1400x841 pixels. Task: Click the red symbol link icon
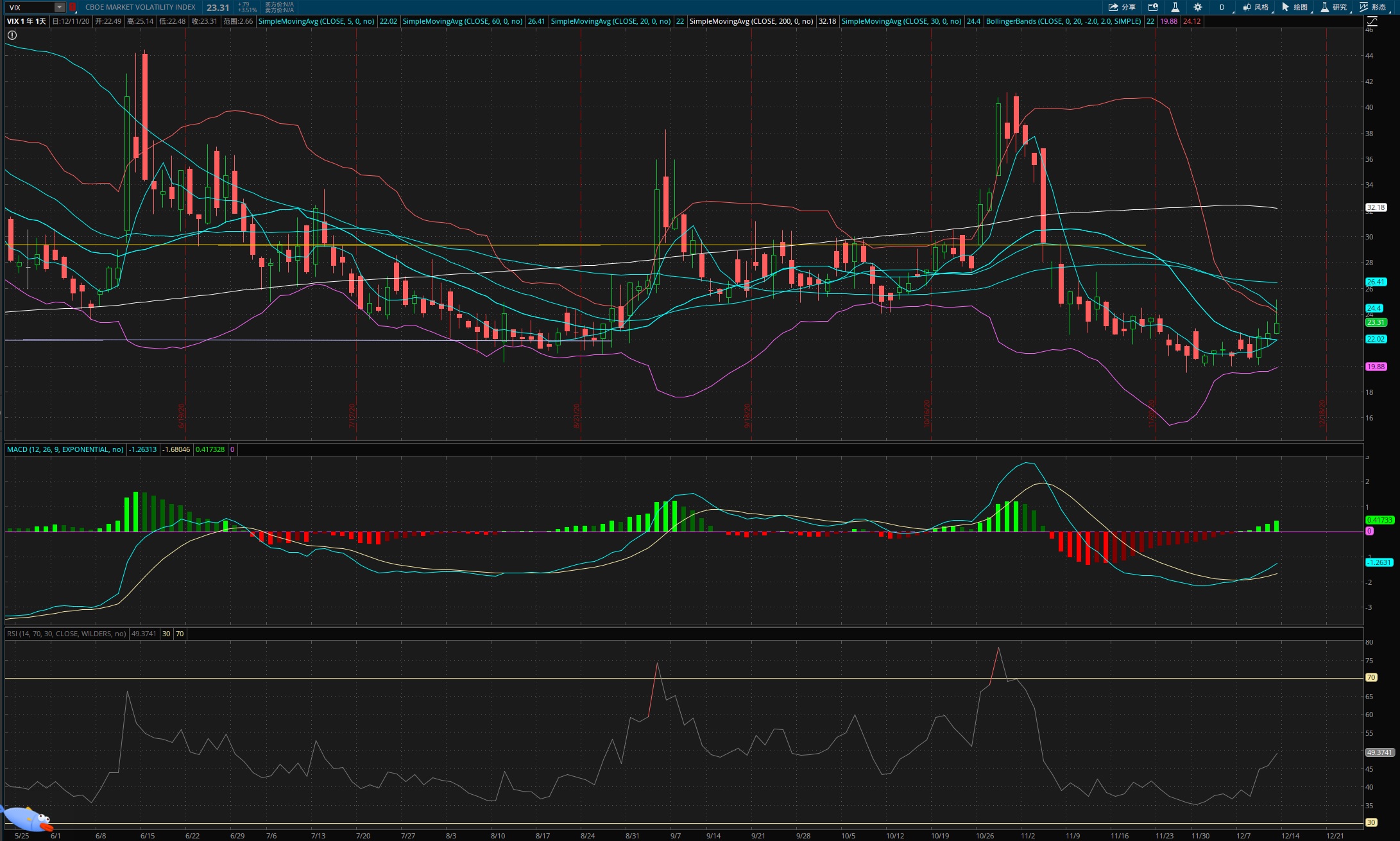click(73, 7)
